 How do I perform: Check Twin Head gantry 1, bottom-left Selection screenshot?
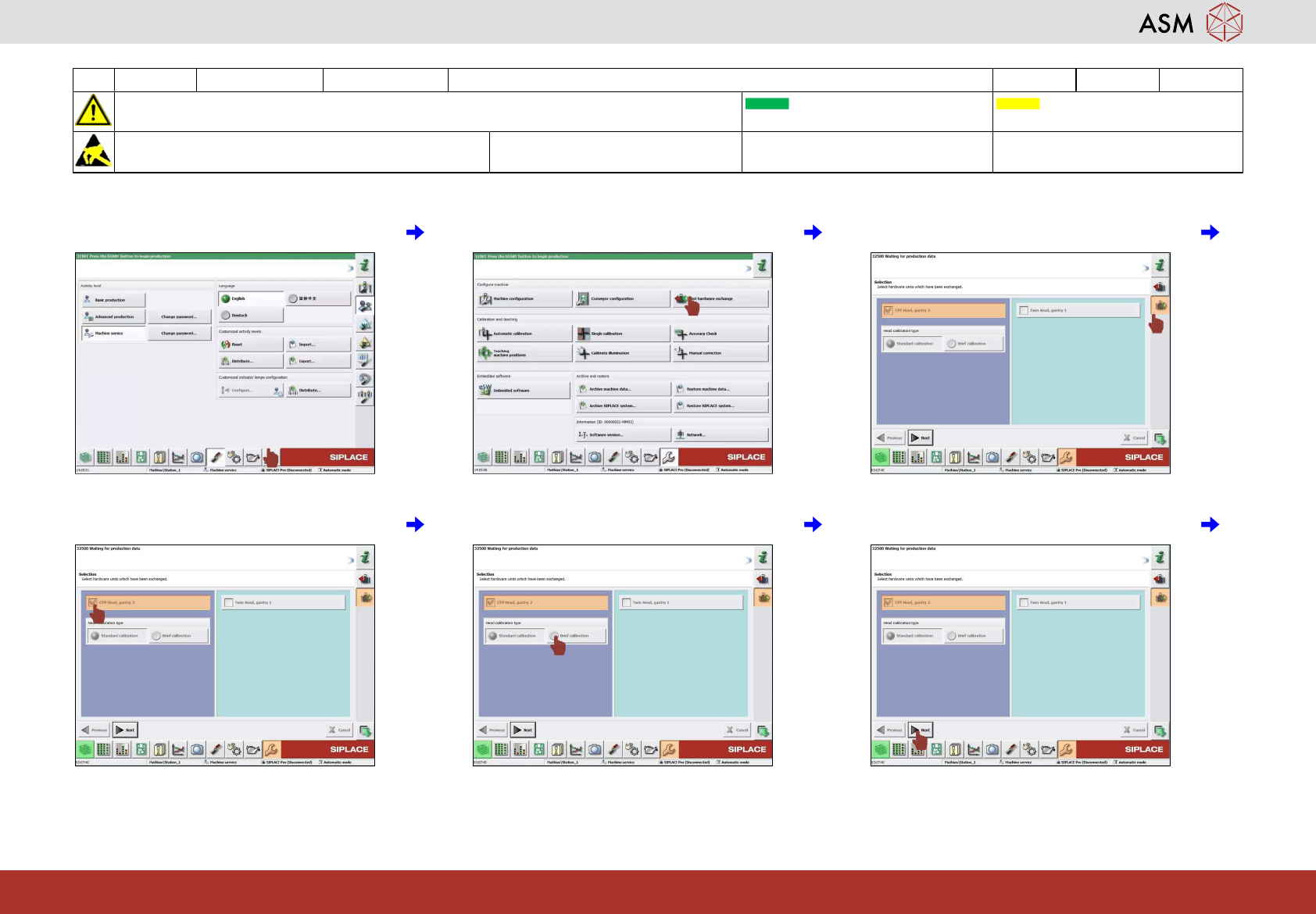click(x=283, y=602)
